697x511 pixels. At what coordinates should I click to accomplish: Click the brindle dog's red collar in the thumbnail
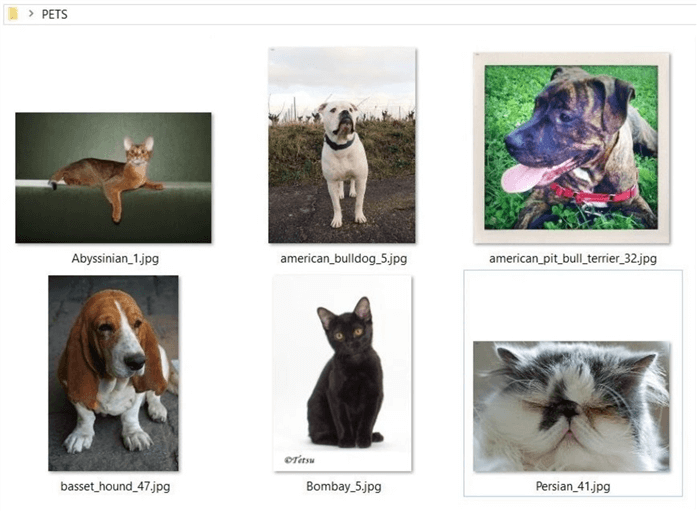(593, 194)
